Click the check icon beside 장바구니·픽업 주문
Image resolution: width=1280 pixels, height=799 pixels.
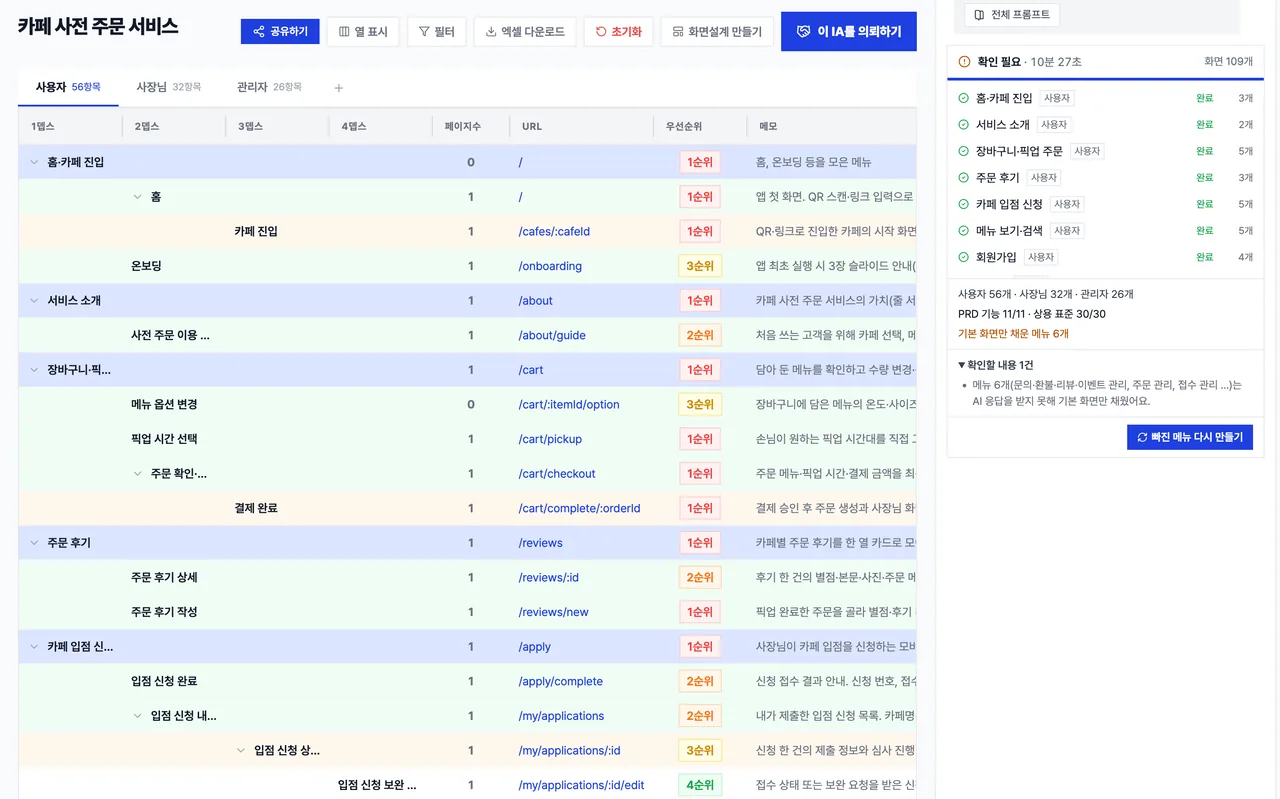[x=964, y=151]
